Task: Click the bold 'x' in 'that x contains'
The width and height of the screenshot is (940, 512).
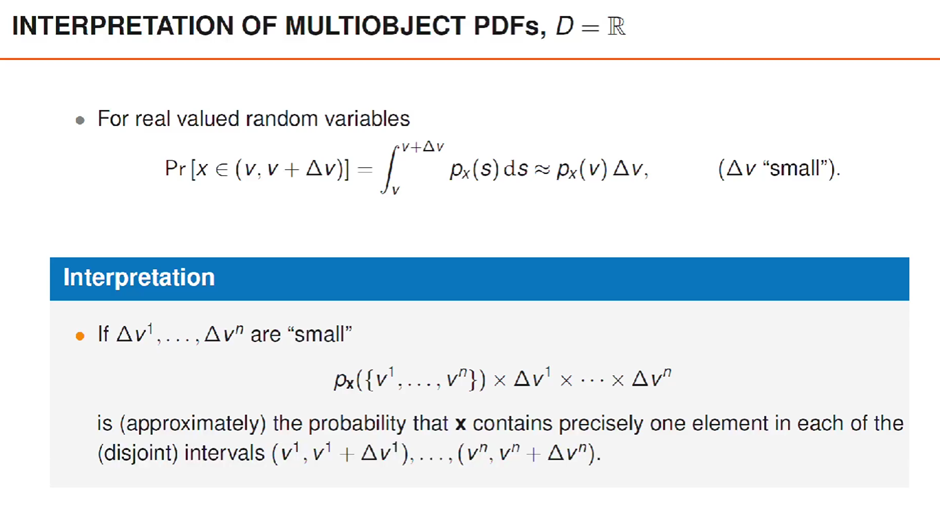Action: tap(461, 424)
